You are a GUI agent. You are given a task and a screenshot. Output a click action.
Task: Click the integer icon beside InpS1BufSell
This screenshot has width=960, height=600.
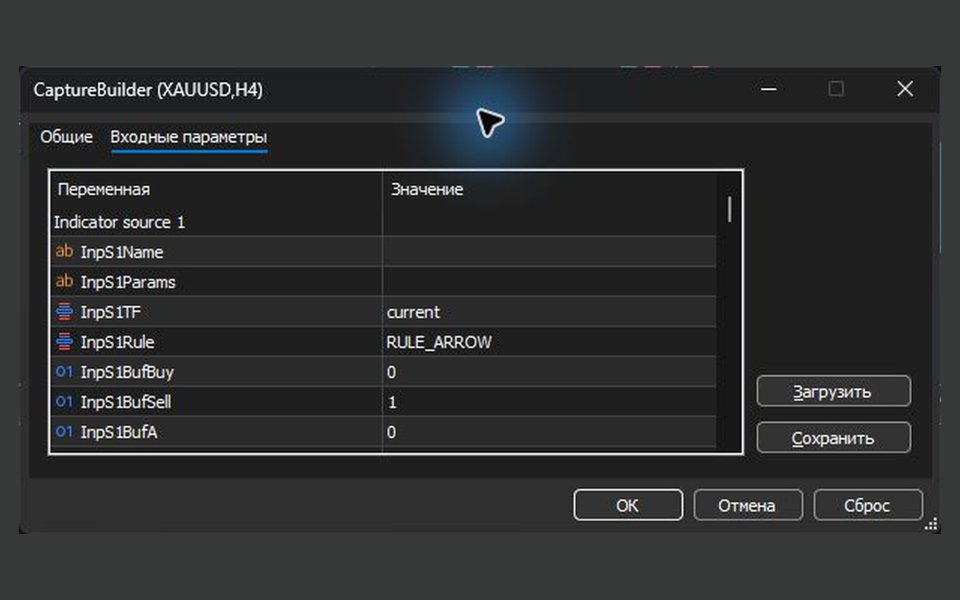[x=64, y=402]
